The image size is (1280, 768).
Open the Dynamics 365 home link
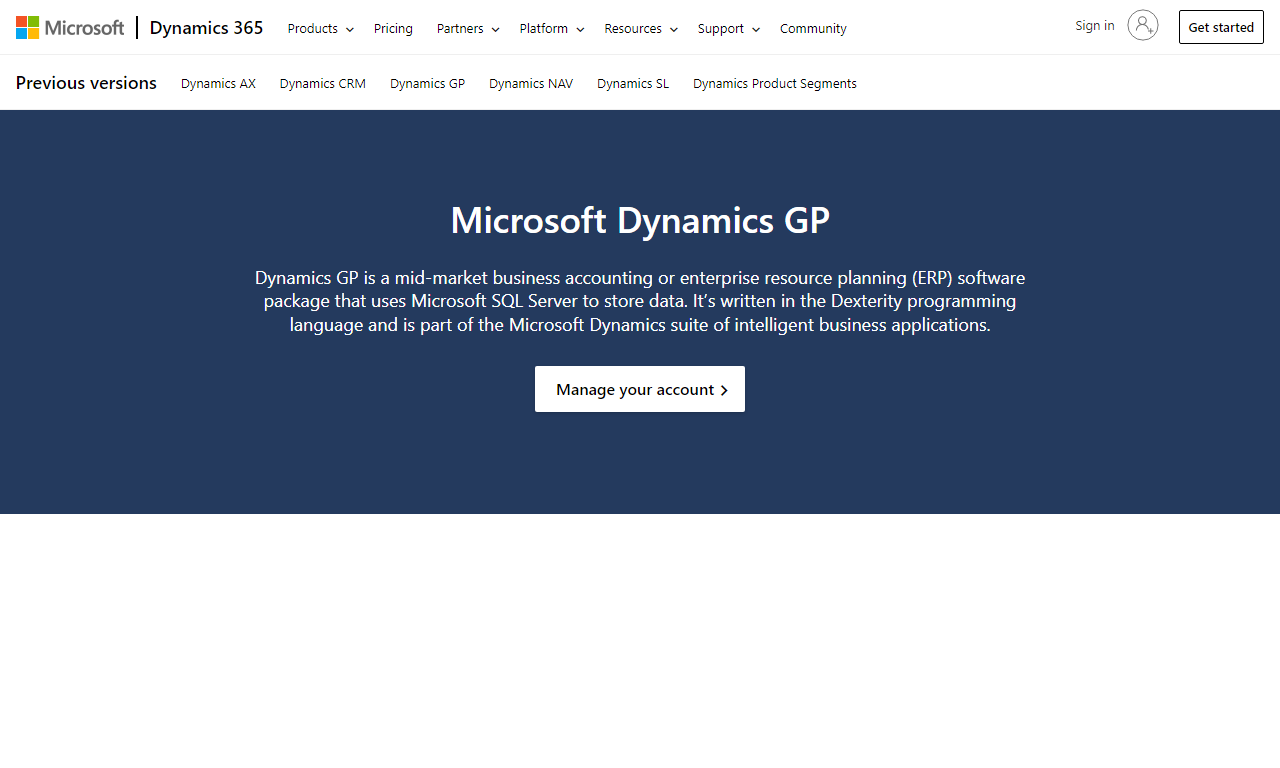click(x=206, y=28)
